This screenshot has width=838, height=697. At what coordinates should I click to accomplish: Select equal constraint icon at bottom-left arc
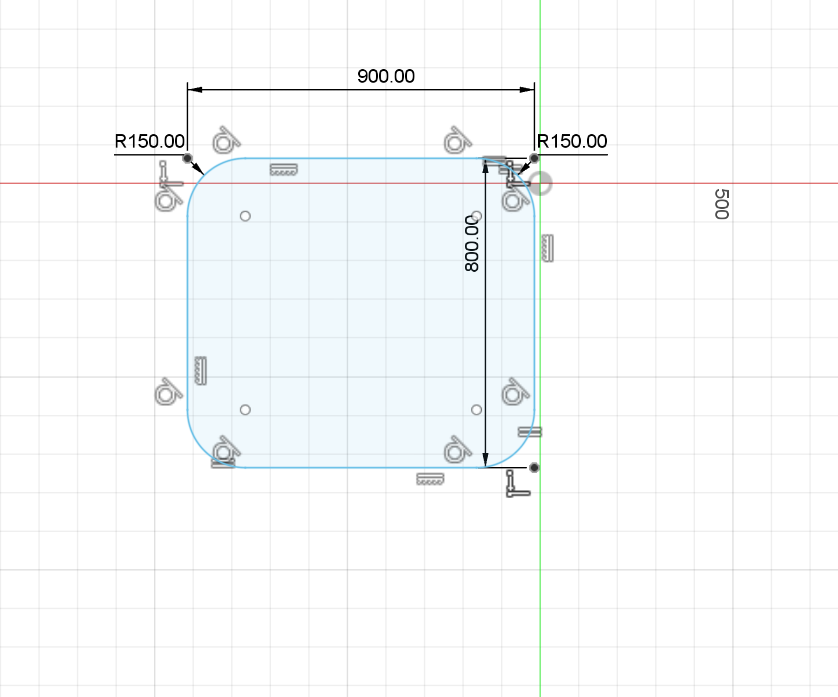point(223,463)
